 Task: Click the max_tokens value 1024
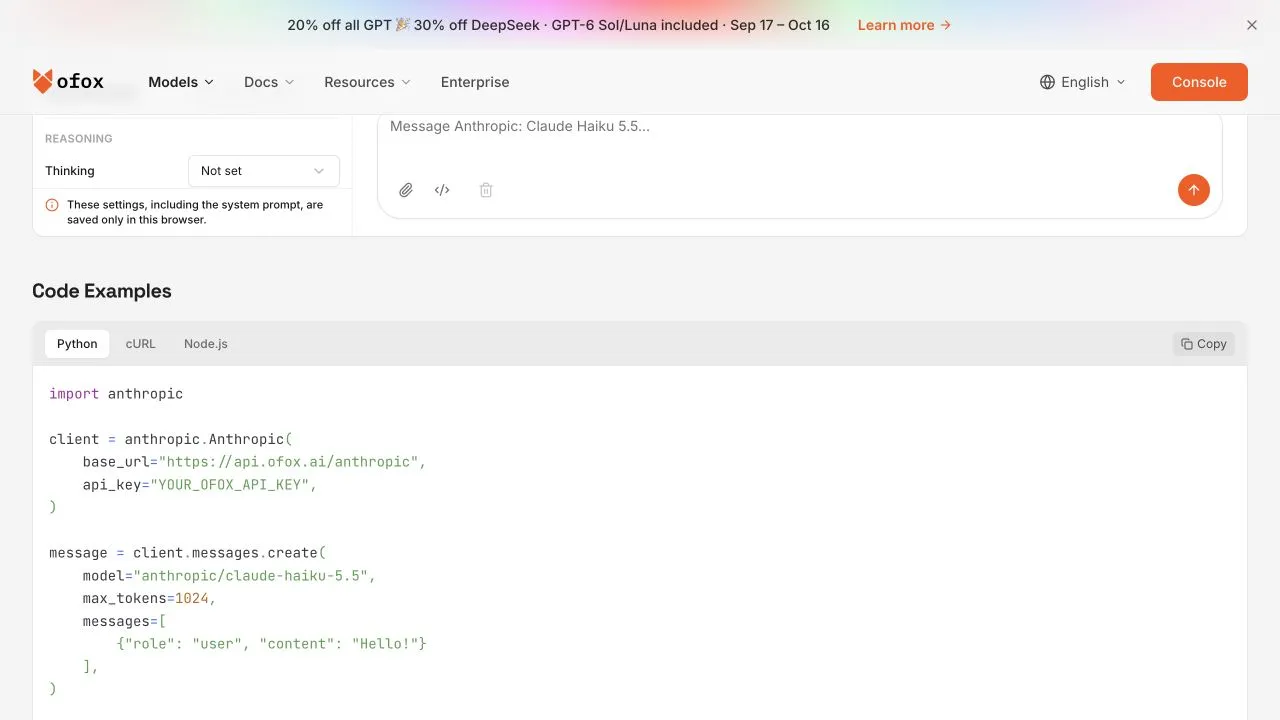192,599
